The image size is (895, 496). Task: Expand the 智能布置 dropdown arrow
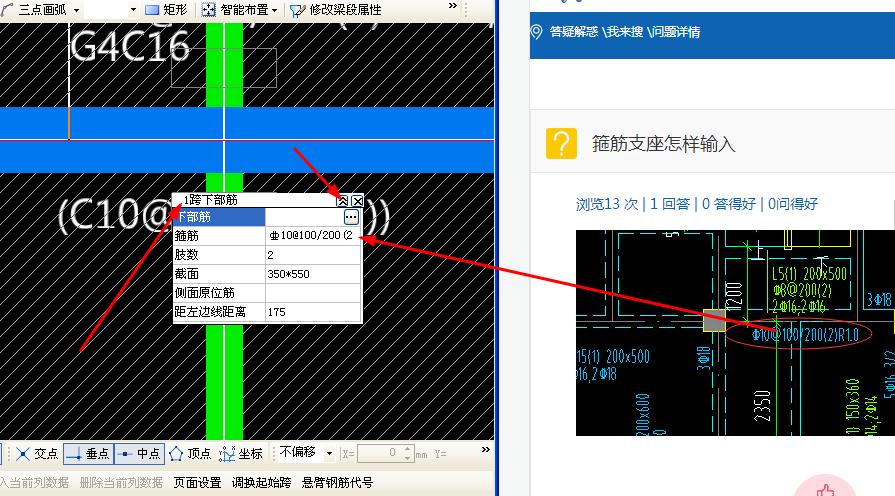[x=275, y=10]
